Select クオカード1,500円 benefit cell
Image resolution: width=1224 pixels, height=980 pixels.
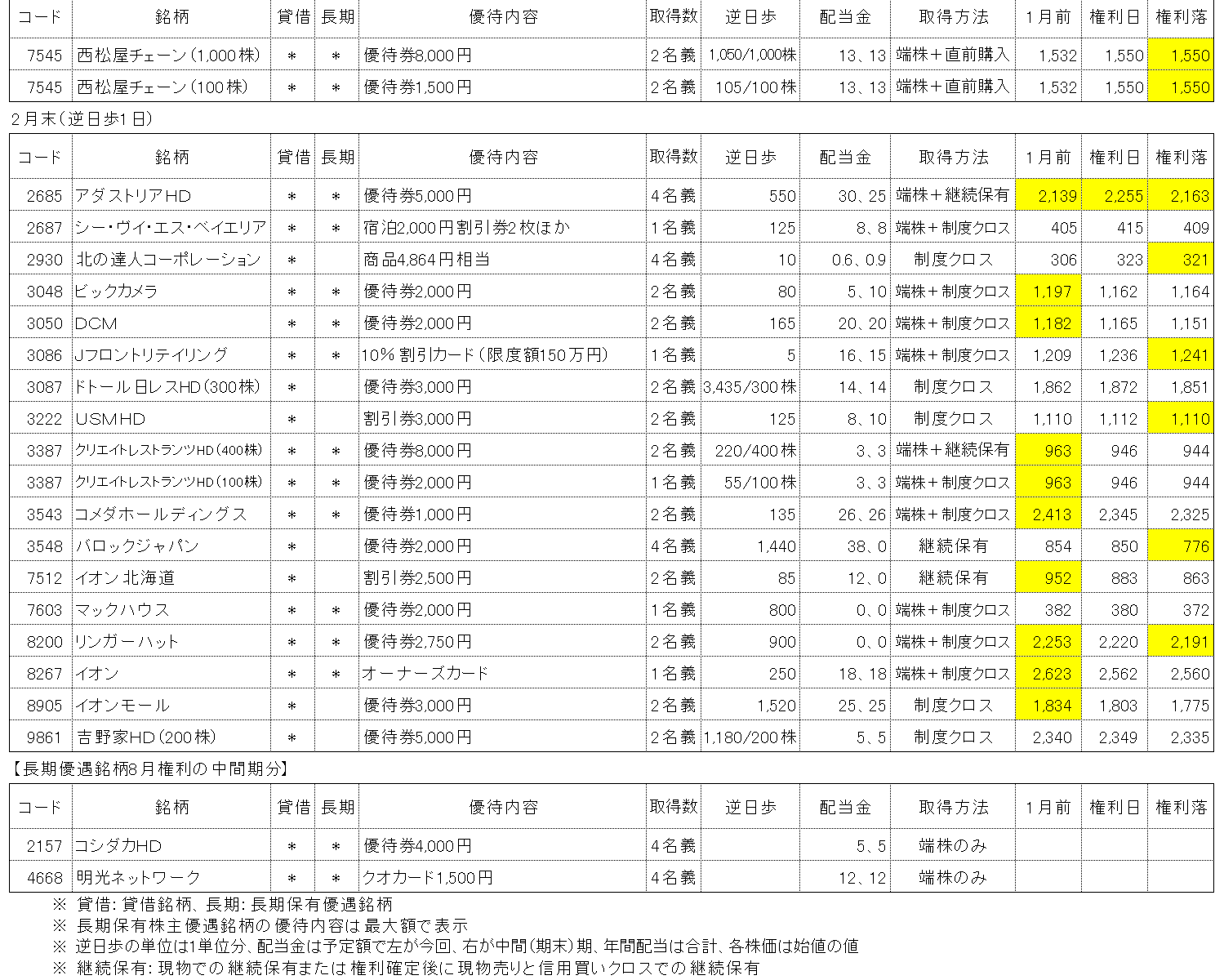click(x=502, y=878)
